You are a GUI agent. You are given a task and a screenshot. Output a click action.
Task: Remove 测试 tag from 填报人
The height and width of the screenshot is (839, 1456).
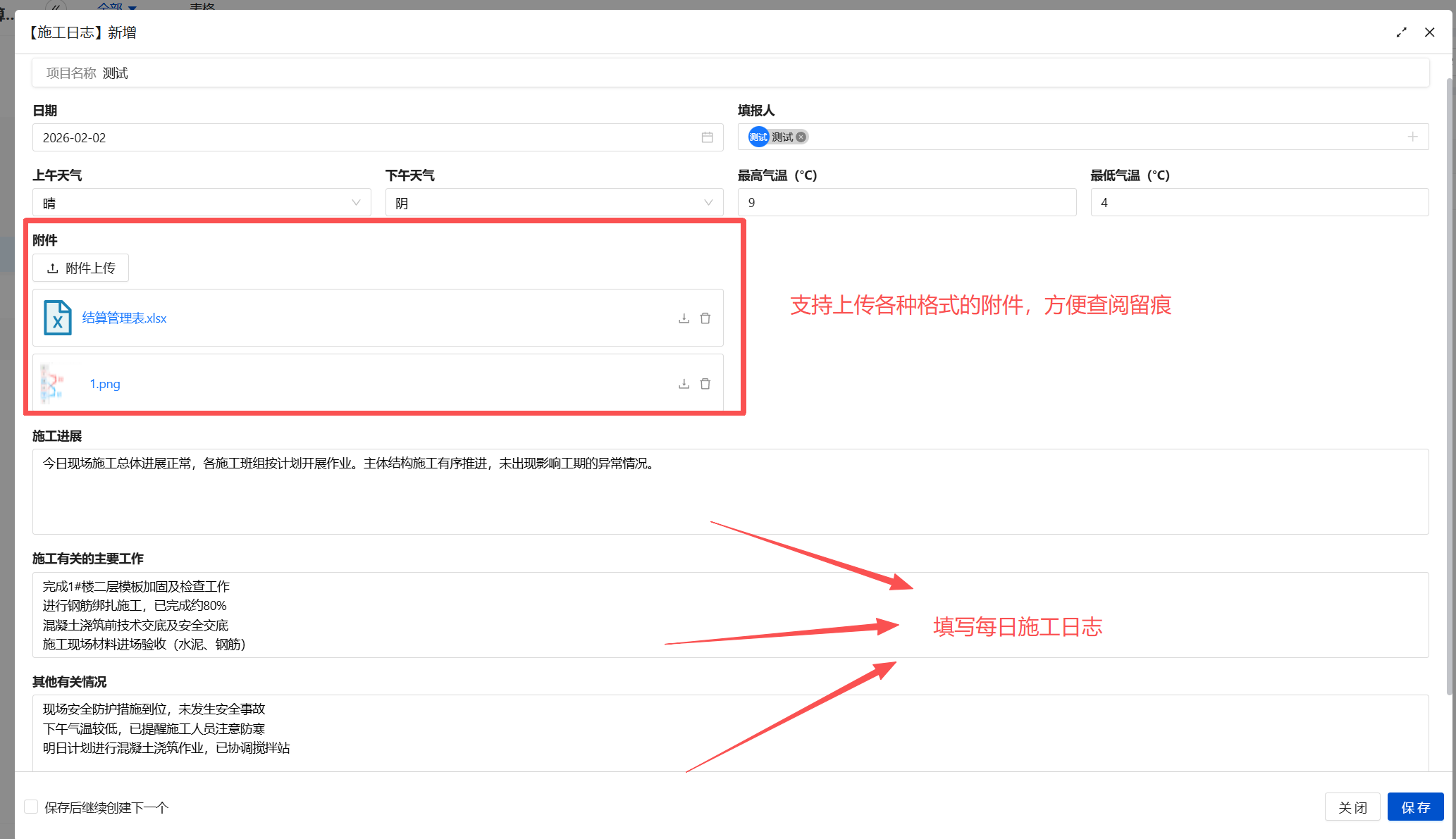pyautogui.click(x=801, y=137)
